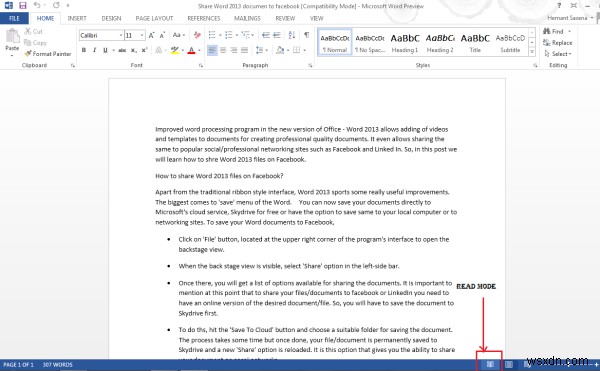
Task: Open the FILE backstage tab
Action: [14, 18]
